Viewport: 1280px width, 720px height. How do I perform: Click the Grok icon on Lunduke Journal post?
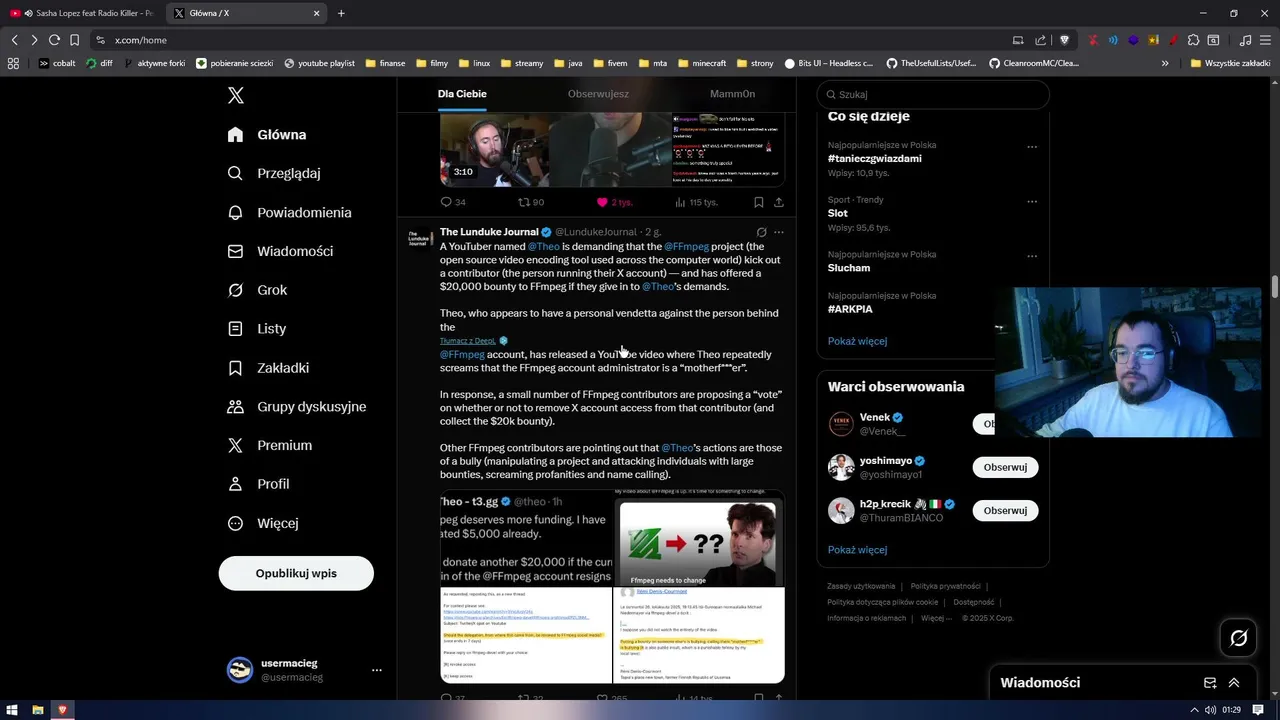761,232
